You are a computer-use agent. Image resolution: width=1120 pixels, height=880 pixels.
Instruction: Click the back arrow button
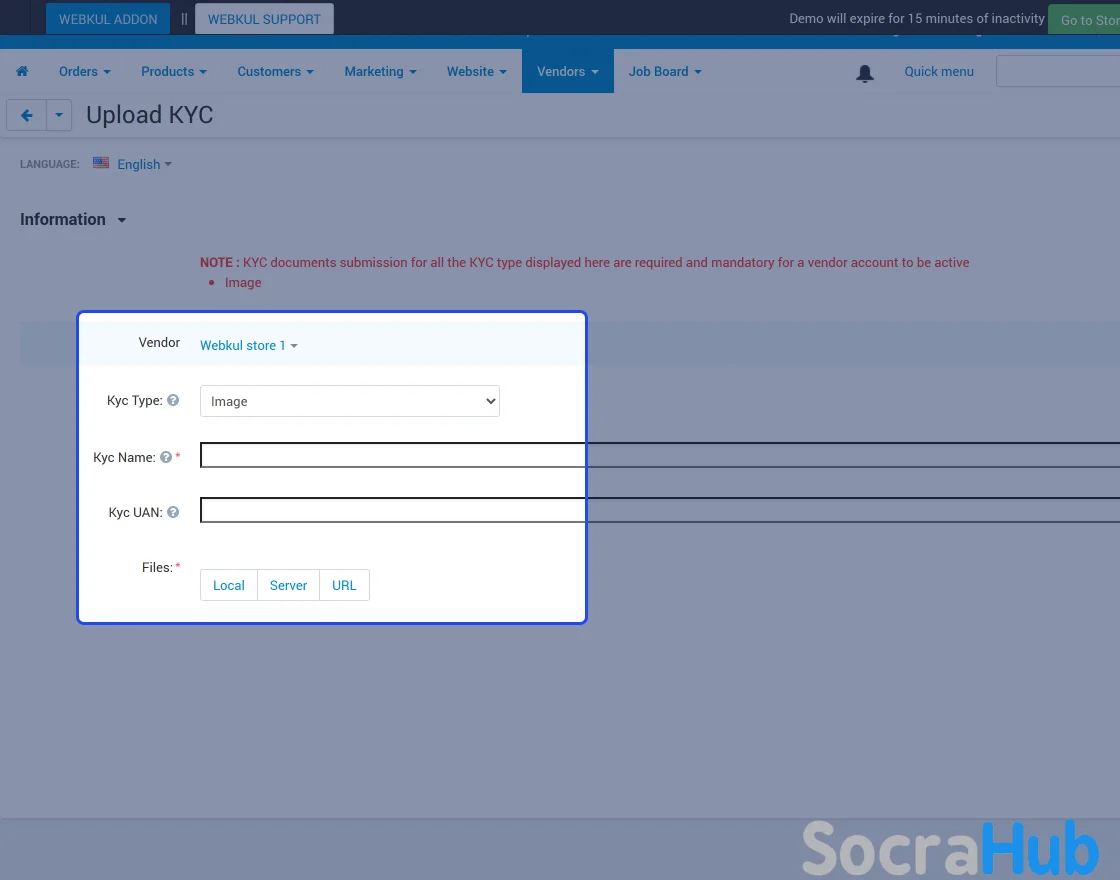click(27, 115)
